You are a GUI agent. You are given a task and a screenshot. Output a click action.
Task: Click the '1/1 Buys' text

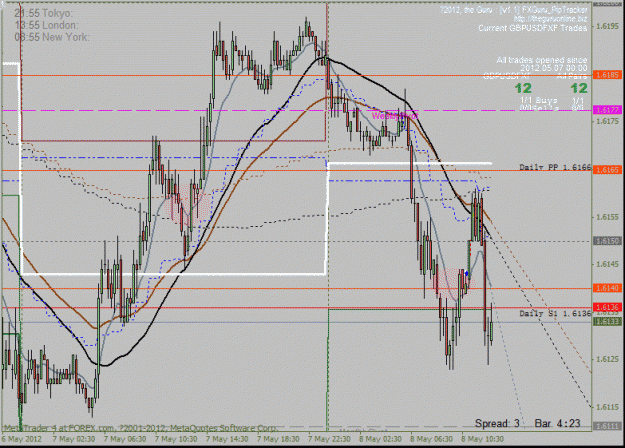[x=539, y=100]
